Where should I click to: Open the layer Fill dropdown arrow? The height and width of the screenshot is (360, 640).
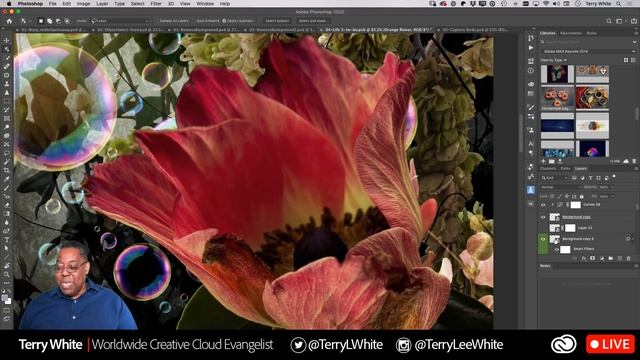pyautogui.click(x=612, y=196)
